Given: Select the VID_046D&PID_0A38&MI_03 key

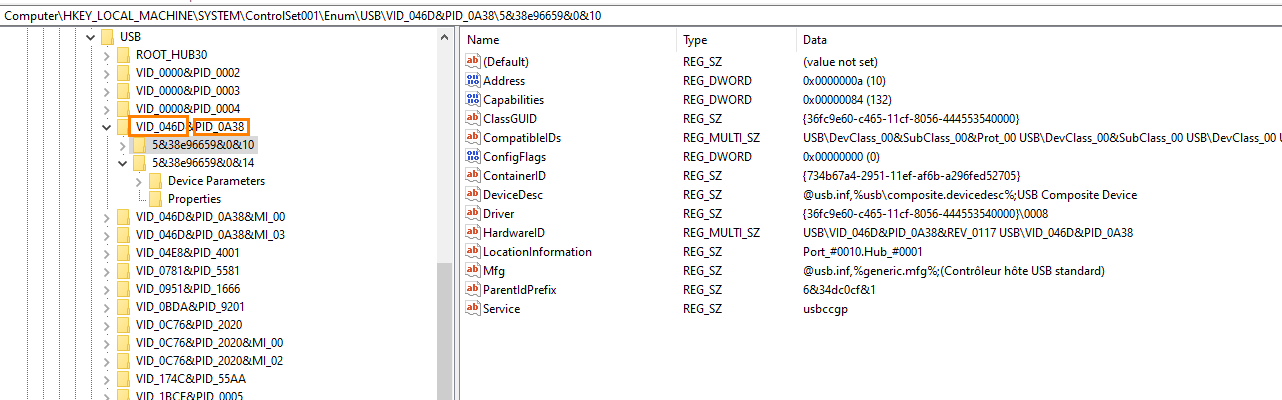Looking at the screenshot, I should click(x=210, y=235).
